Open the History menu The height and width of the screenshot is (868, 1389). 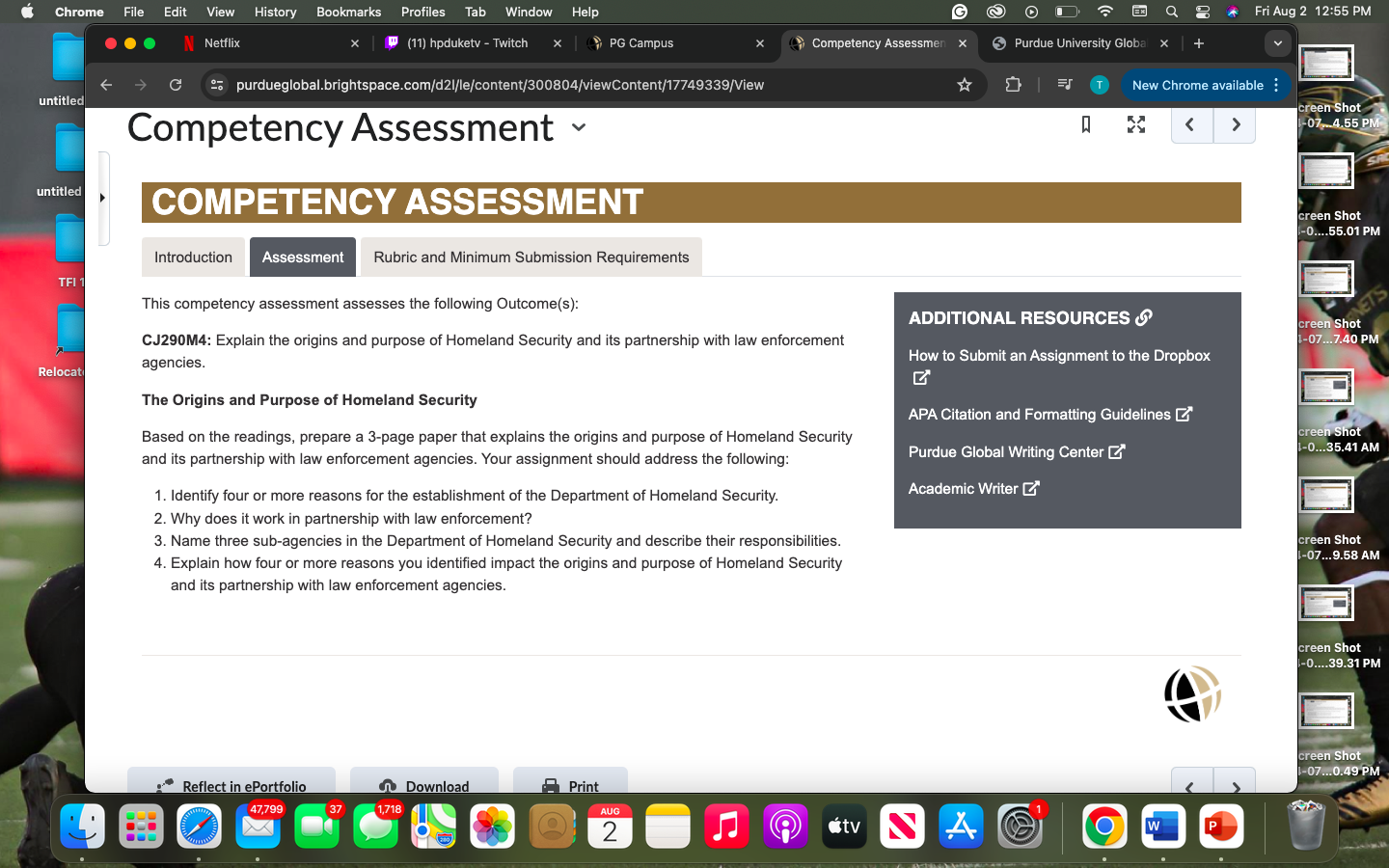click(x=275, y=12)
